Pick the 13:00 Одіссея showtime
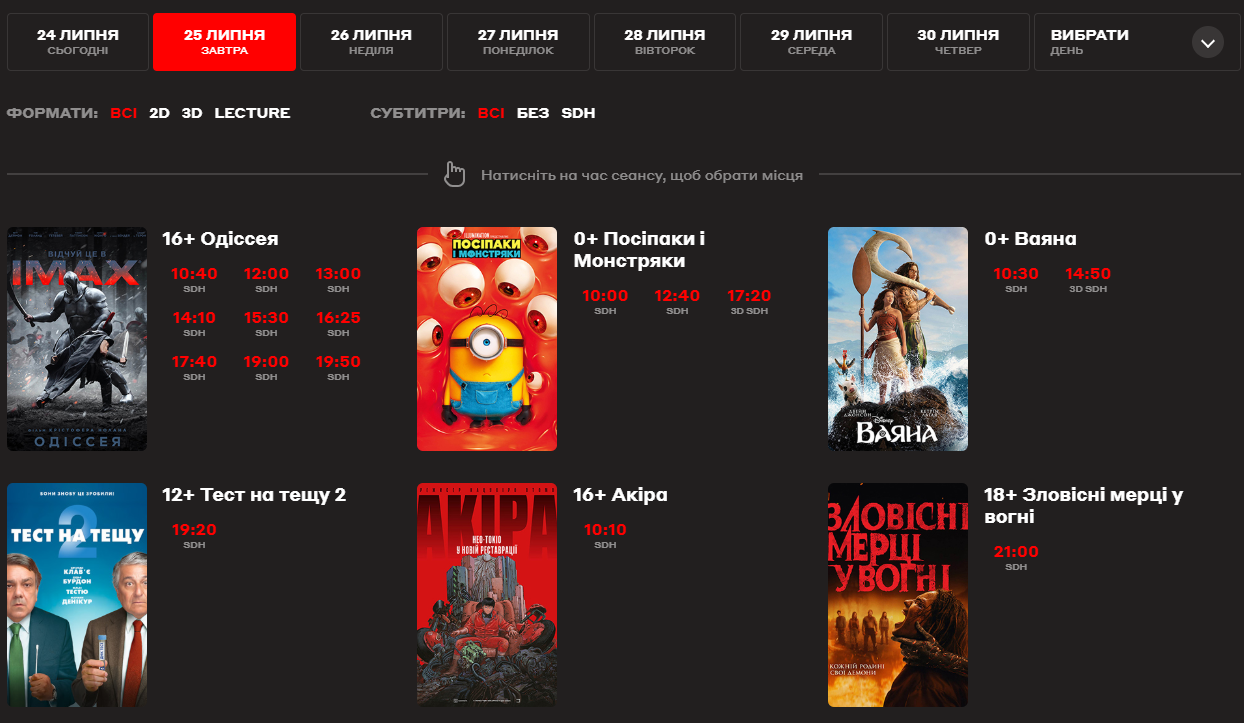The height and width of the screenshot is (723, 1244). [338, 280]
